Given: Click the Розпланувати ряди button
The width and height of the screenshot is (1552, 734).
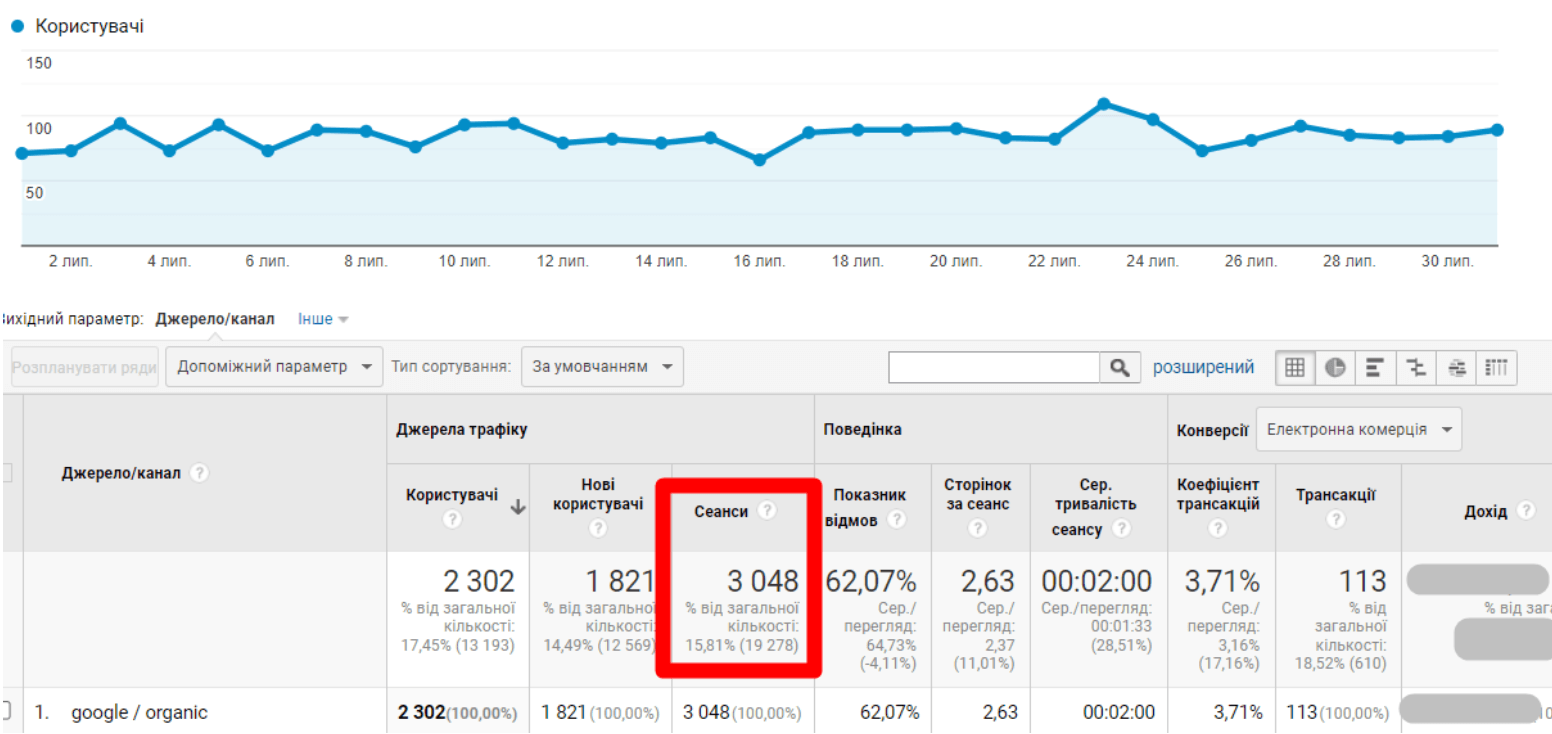Looking at the screenshot, I should pos(84,367).
